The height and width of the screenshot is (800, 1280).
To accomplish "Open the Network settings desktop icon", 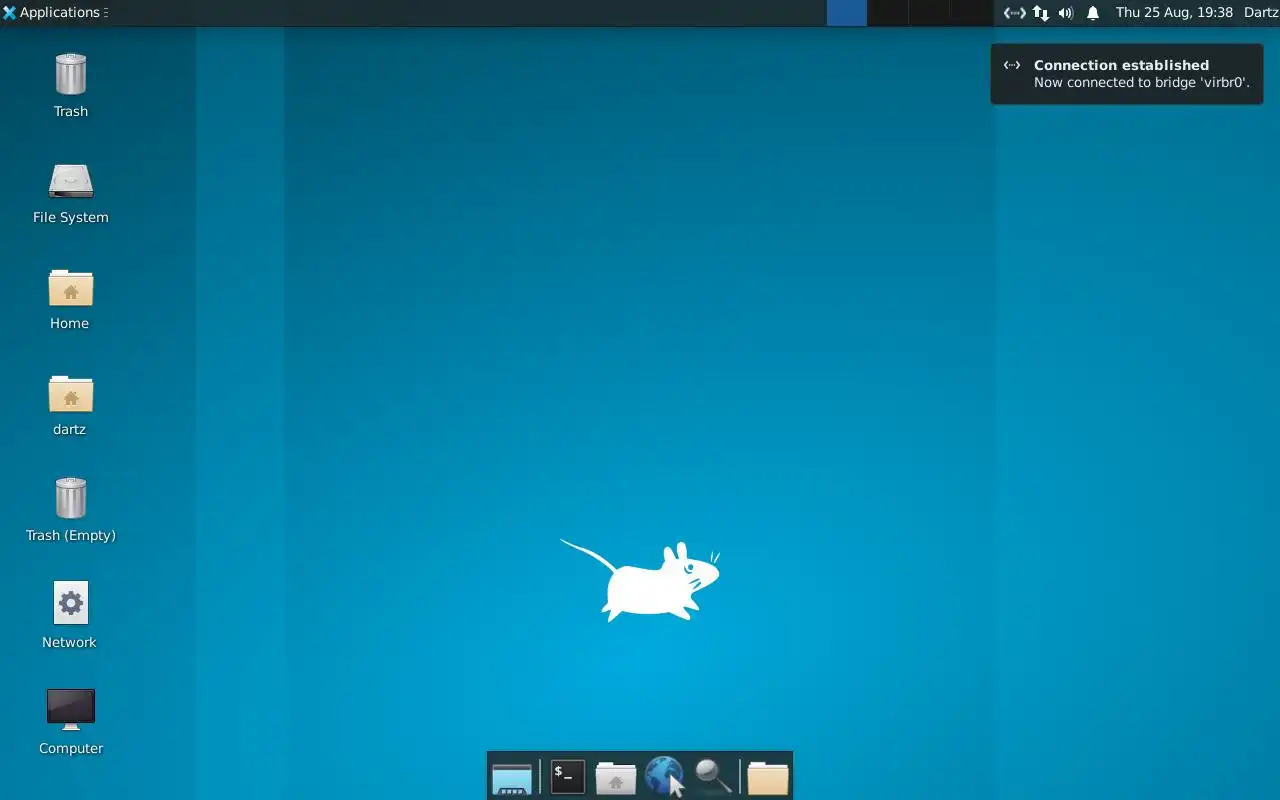I will (70, 603).
